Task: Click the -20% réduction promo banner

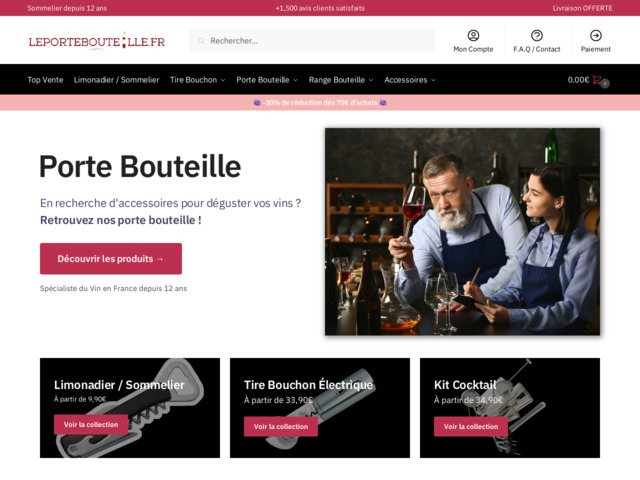Action: [x=320, y=102]
